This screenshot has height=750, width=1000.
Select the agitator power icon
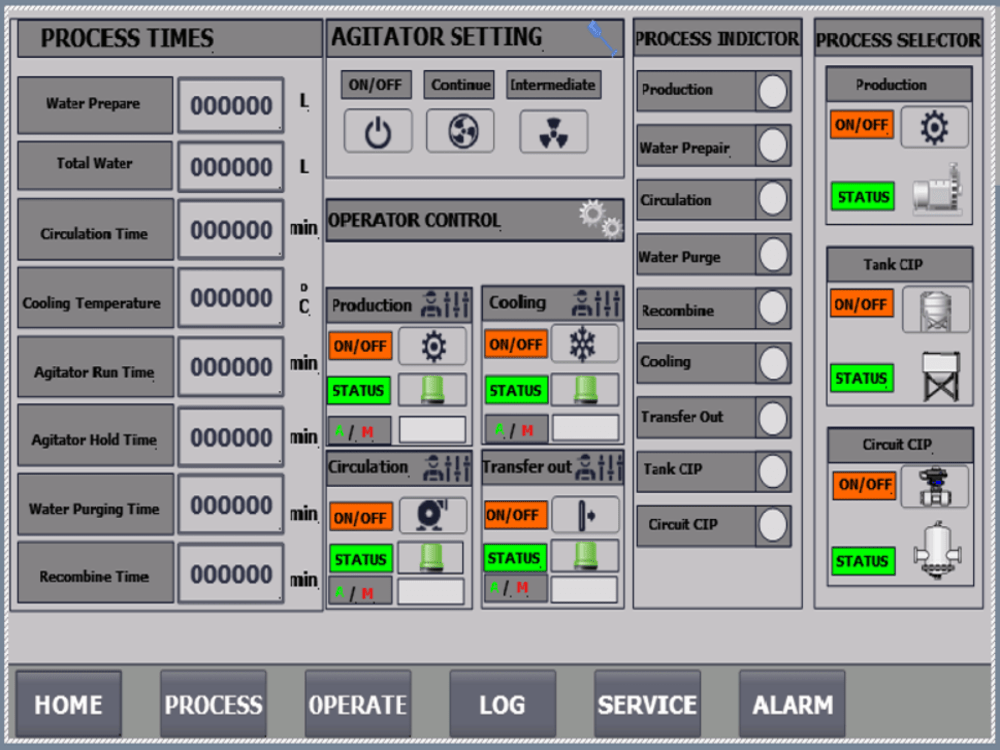pyautogui.click(x=378, y=131)
